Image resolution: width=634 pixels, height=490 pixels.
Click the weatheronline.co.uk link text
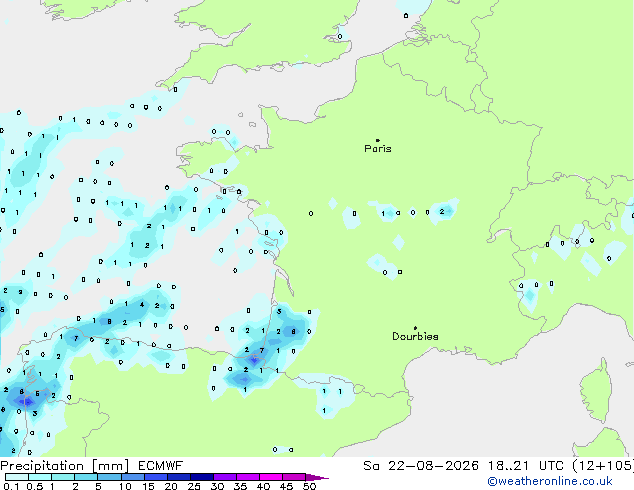(550, 481)
